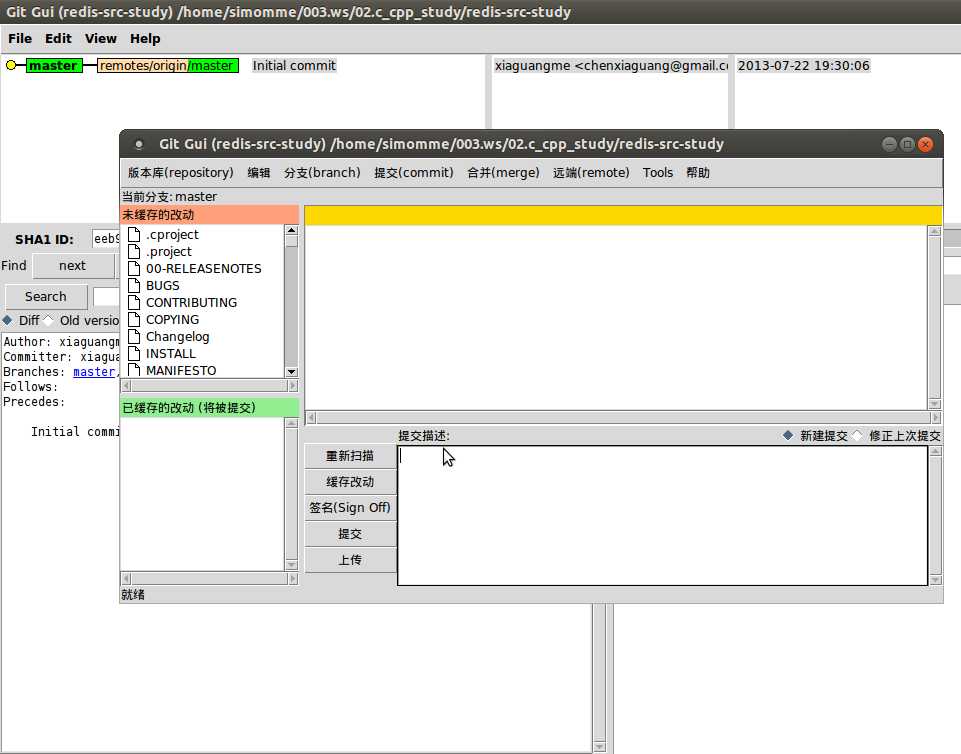Select 新建提交 (new commit) radio button

[x=788, y=435]
